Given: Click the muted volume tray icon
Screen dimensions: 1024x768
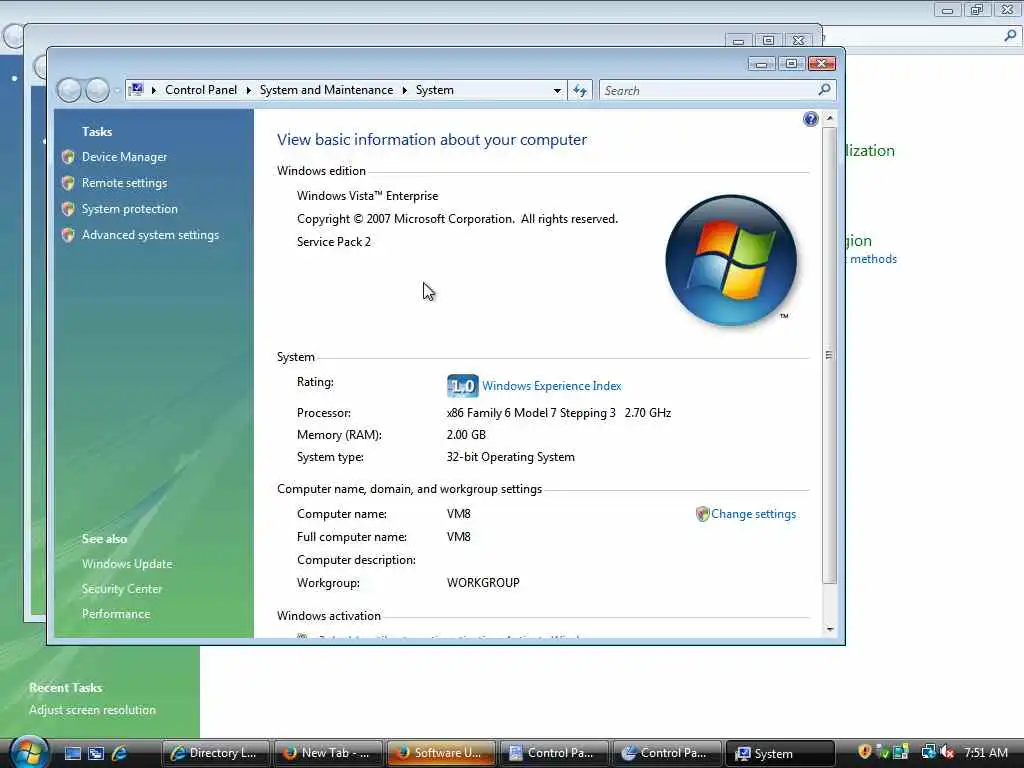Looking at the screenshot, I should click(x=947, y=752).
